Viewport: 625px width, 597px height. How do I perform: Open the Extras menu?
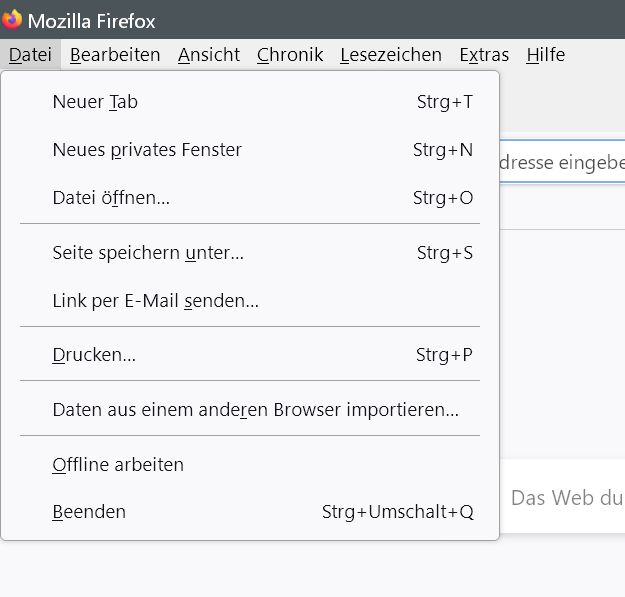[x=484, y=55]
